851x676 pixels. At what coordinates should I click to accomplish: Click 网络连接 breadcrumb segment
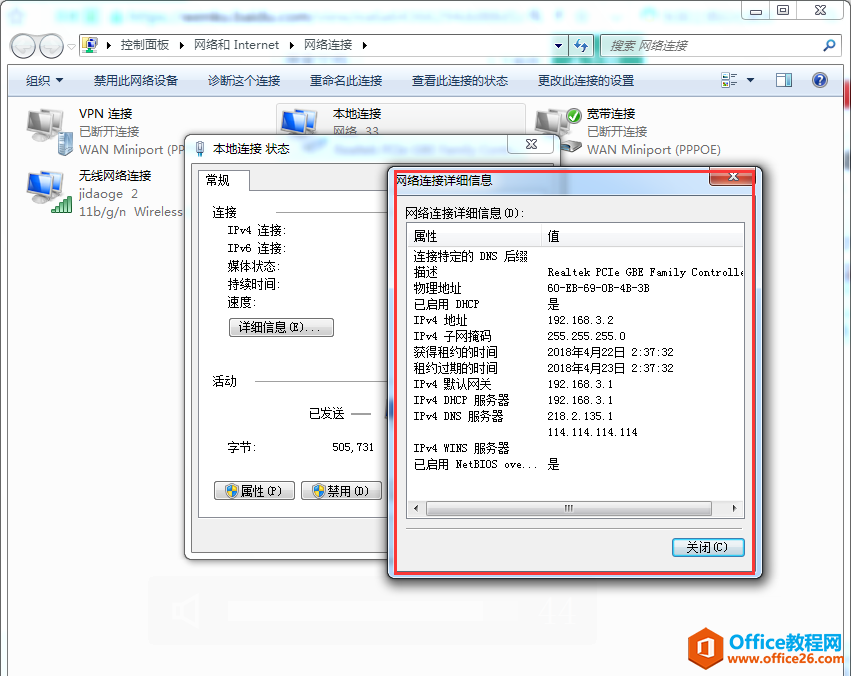pos(328,45)
